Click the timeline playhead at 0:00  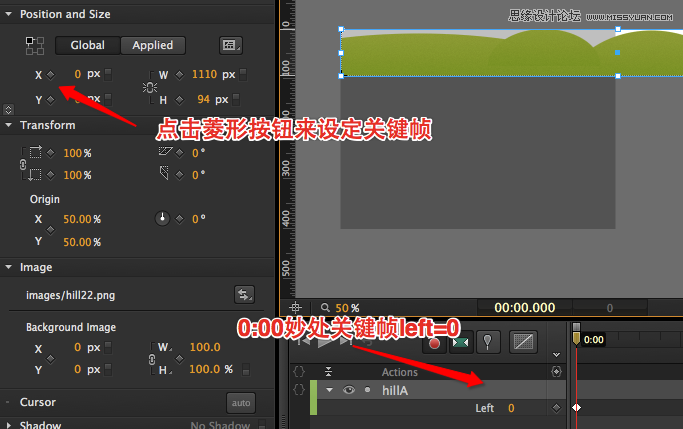(x=576, y=338)
